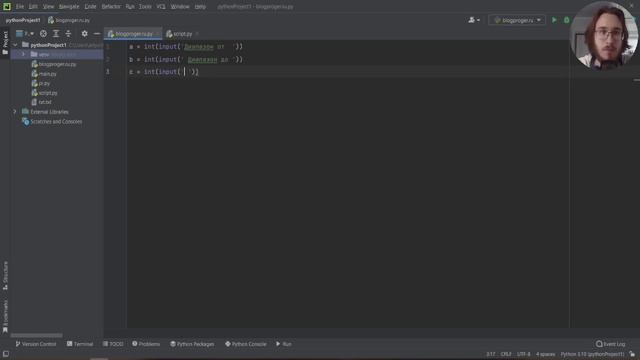
Task: Open the user account icon dropdown
Action: 474,20
